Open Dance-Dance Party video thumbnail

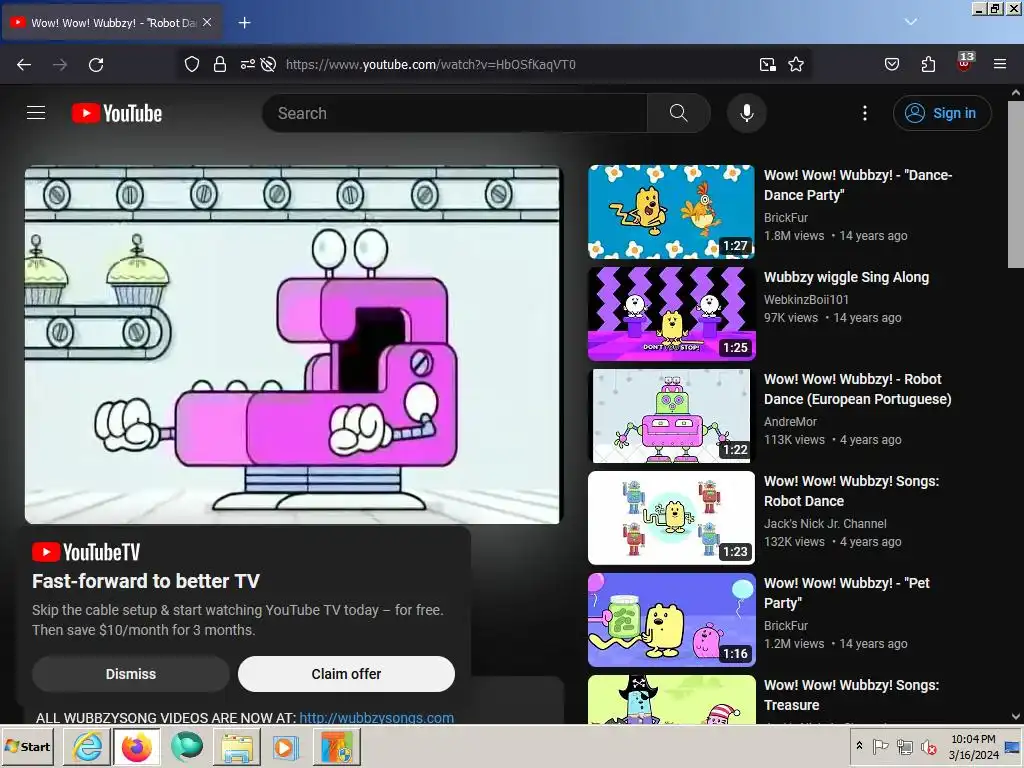[x=671, y=212]
